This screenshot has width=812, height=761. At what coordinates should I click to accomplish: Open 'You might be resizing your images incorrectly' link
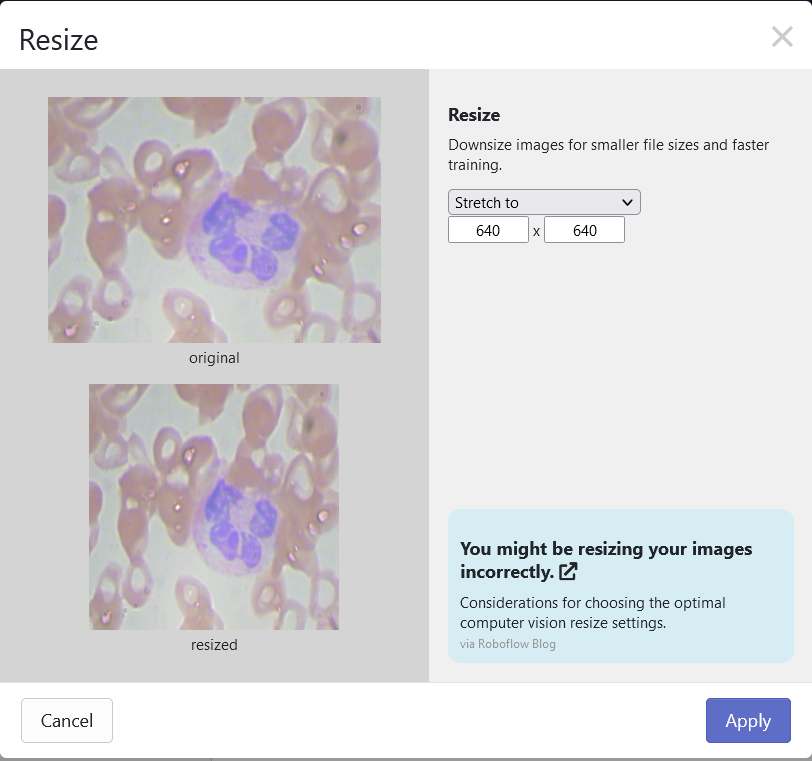point(605,549)
